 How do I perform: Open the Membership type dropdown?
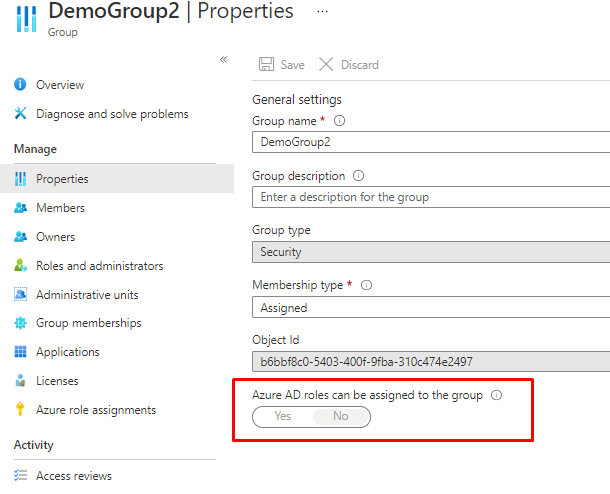[430, 308]
